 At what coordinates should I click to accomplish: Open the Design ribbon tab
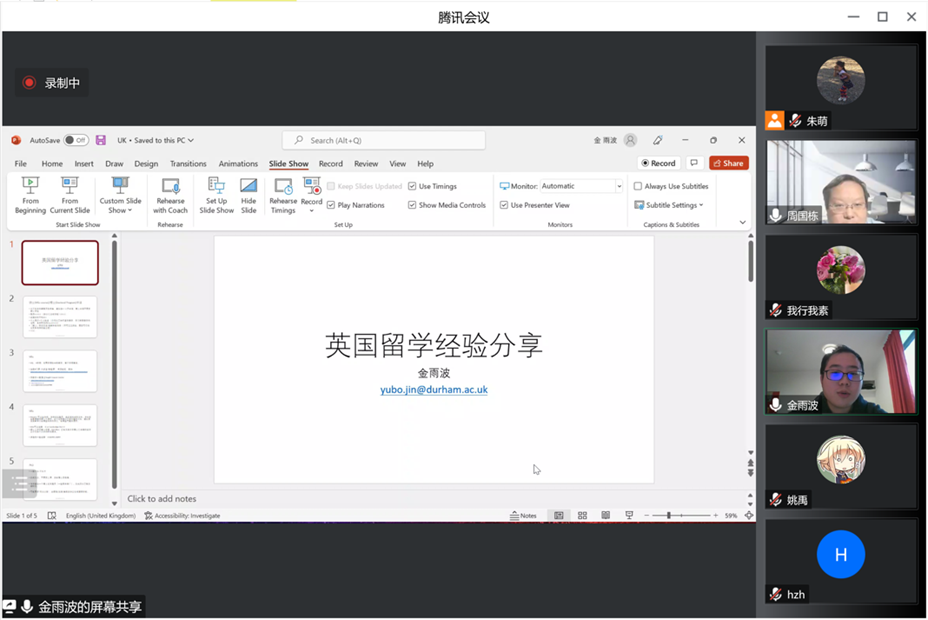(146, 164)
